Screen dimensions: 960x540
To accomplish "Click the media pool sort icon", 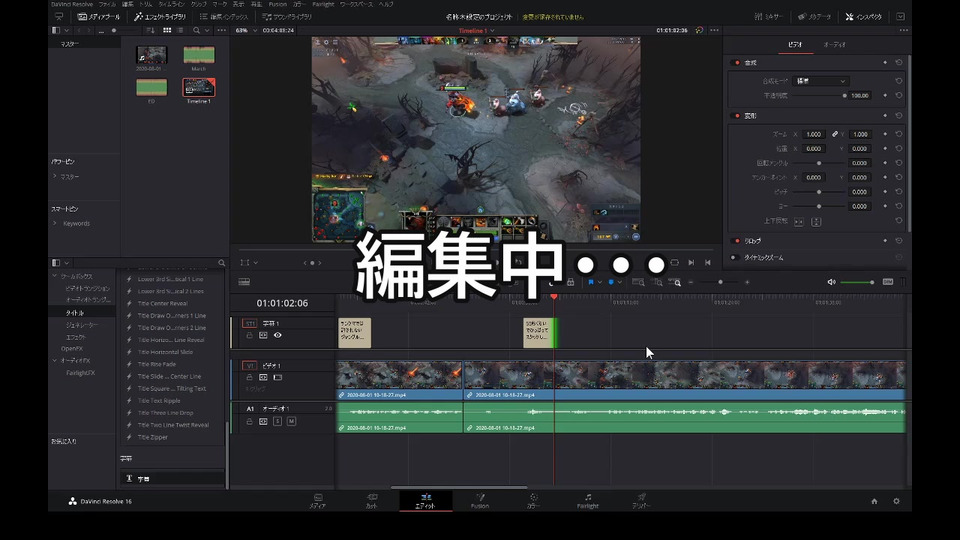I will 150,30.
